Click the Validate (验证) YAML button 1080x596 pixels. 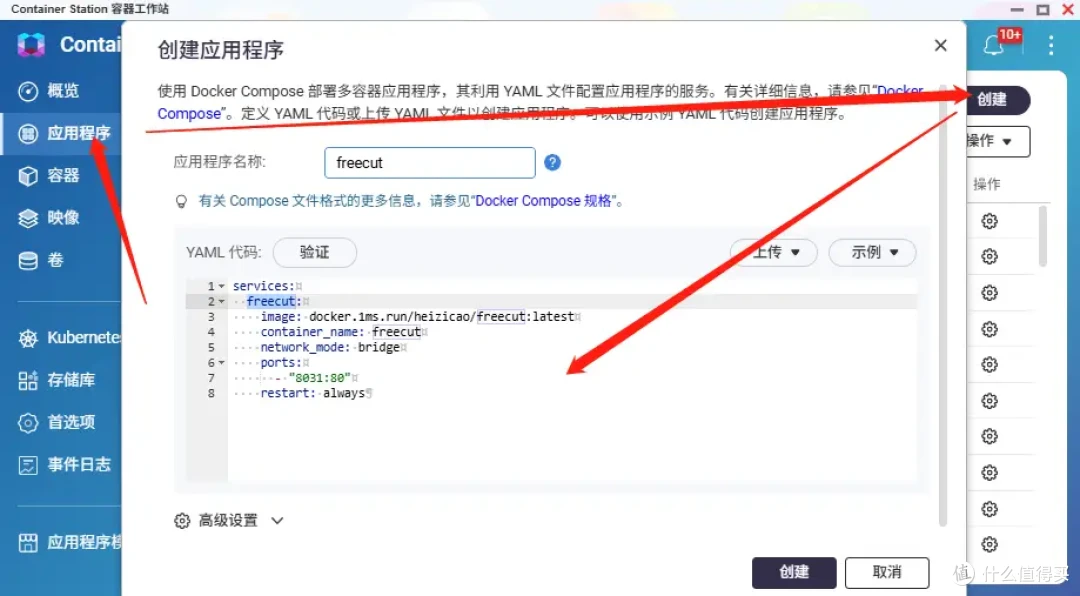[315, 252]
